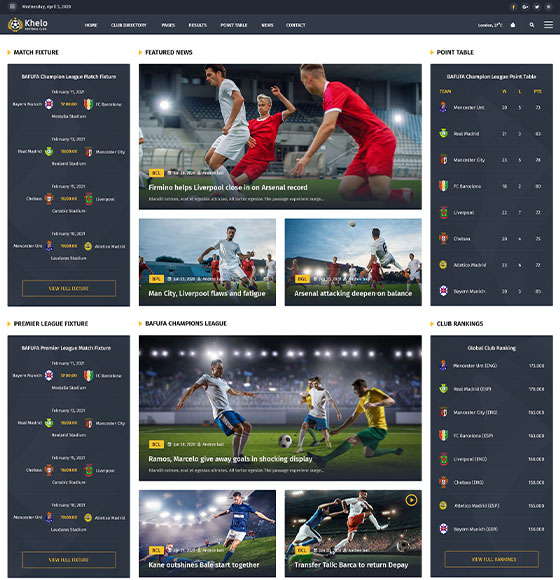Click 'Bayern Munich (GER)' in Club Rankings
560x580 pixels.
click(475, 529)
